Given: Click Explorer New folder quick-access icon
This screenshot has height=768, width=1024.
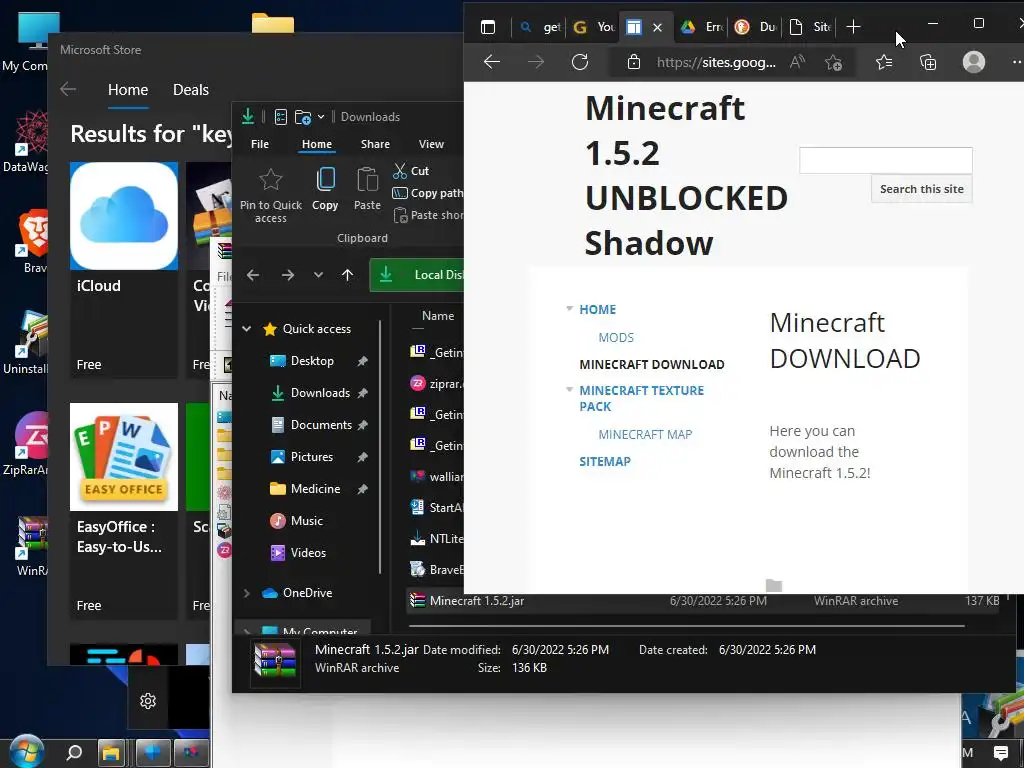Looking at the screenshot, I should [x=303, y=117].
